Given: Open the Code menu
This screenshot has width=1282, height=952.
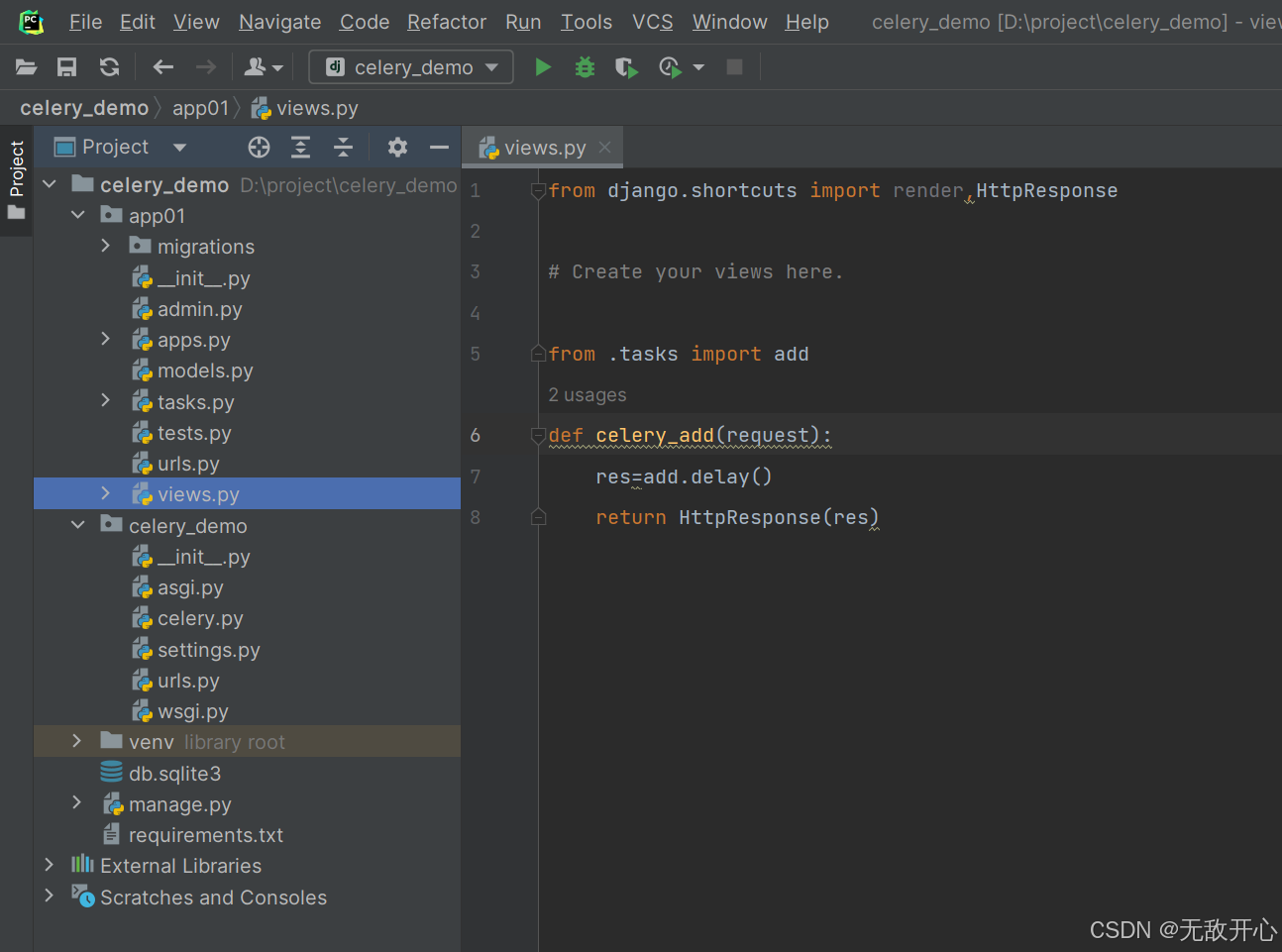Looking at the screenshot, I should pos(365,22).
